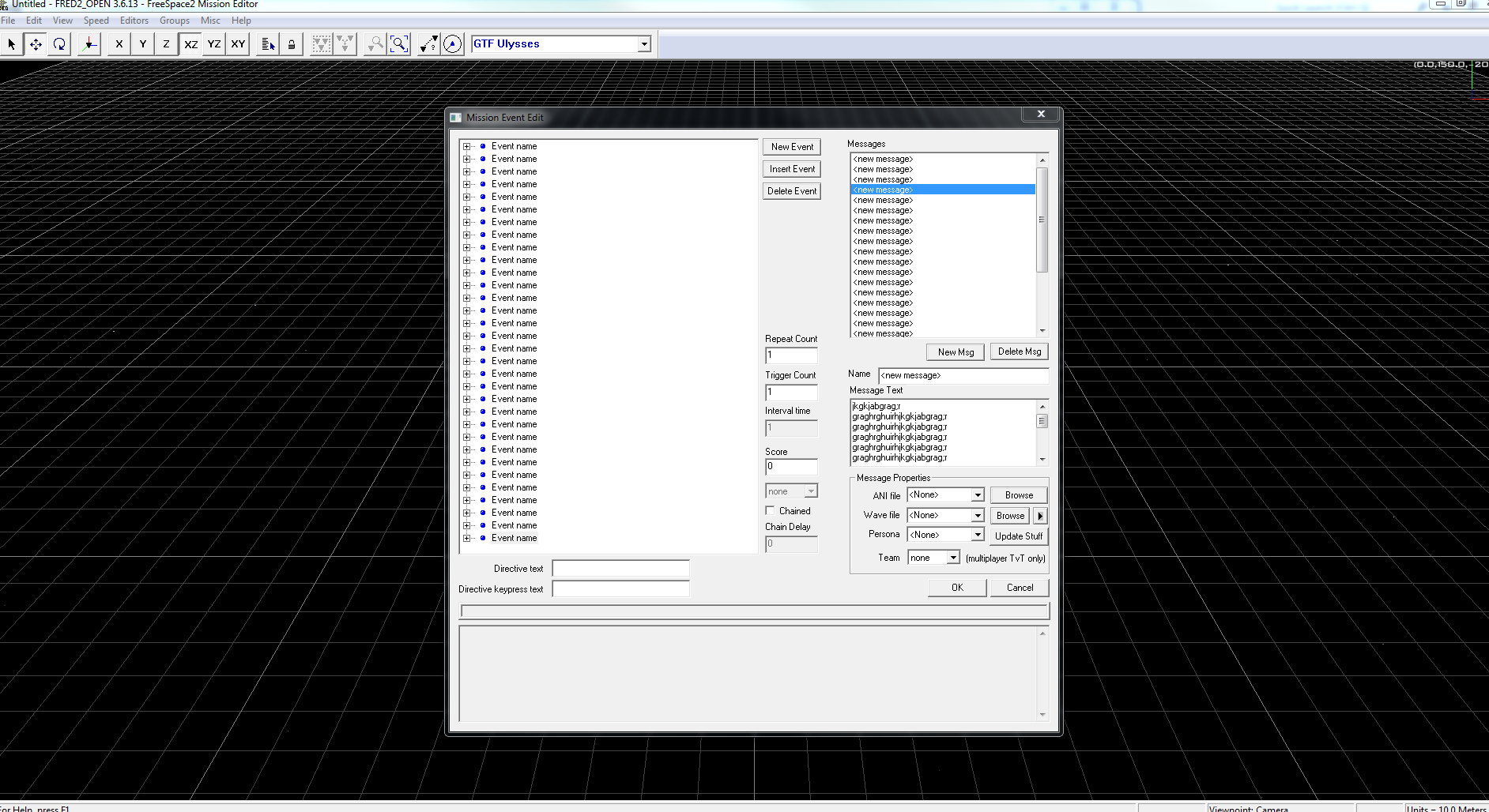This screenshot has height=812, width=1489.
Task: Click the message Name input field
Action: (x=963, y=375)
